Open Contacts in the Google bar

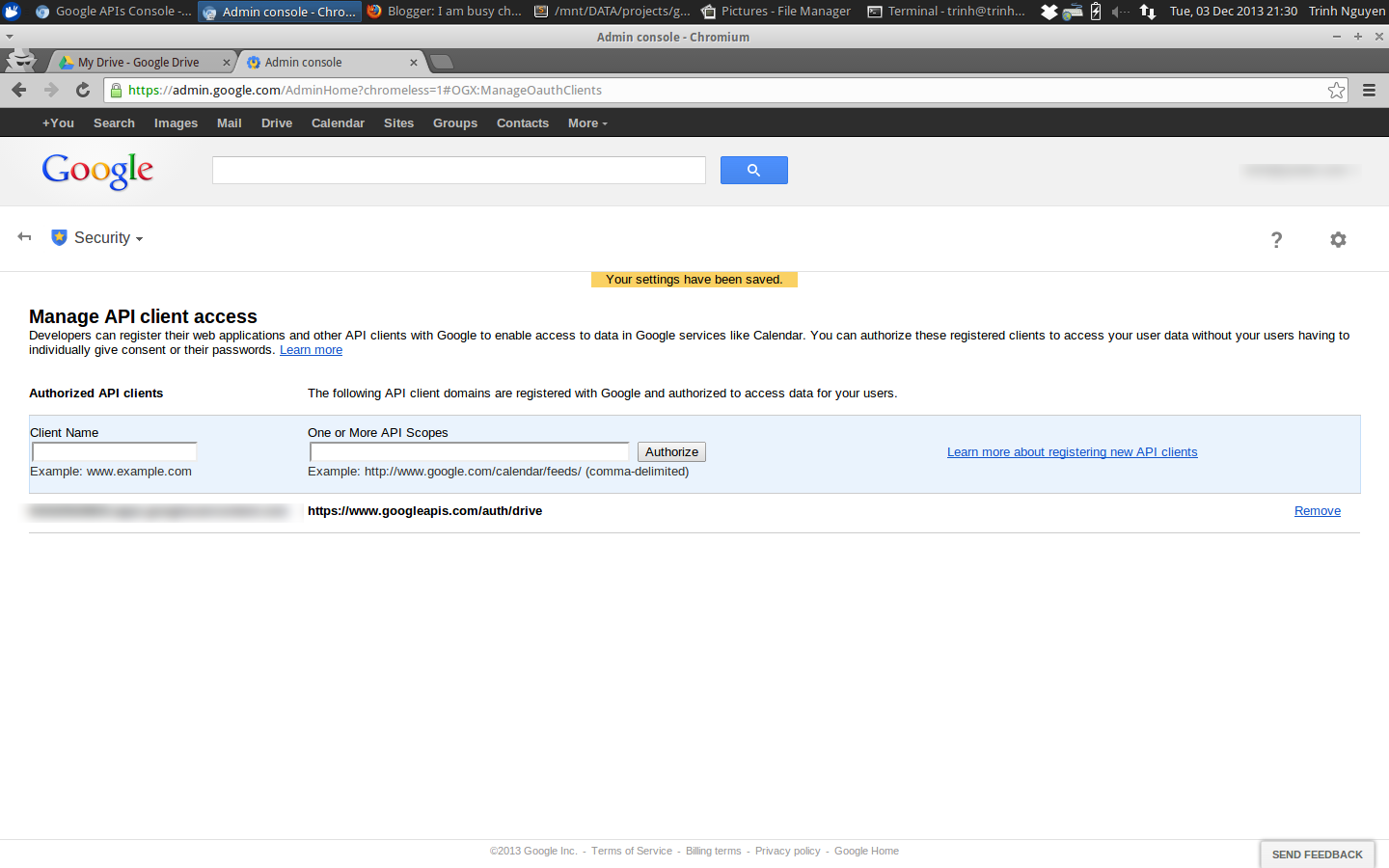point(523,123)
